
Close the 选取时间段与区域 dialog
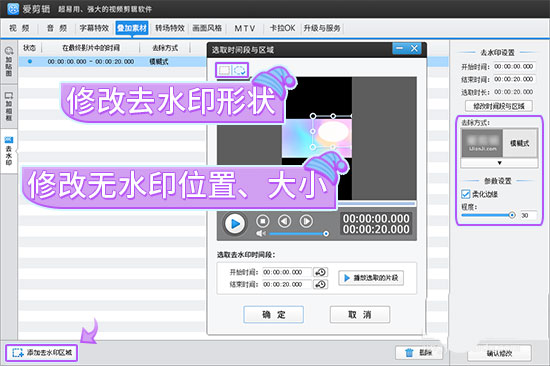[x=414, y=48]
